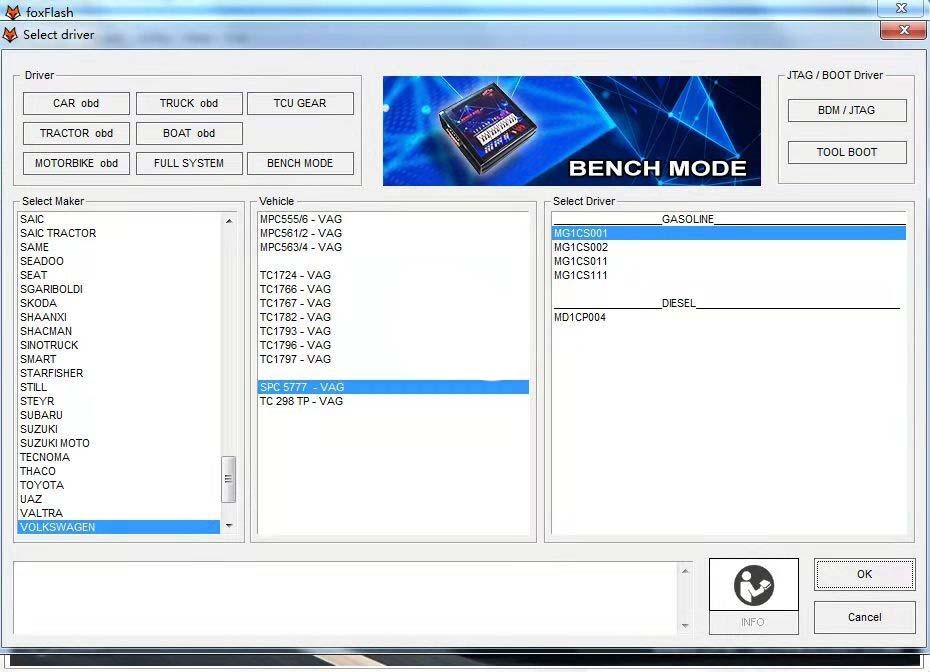Cancel the Select driver dialog

[x=864, y=617]
